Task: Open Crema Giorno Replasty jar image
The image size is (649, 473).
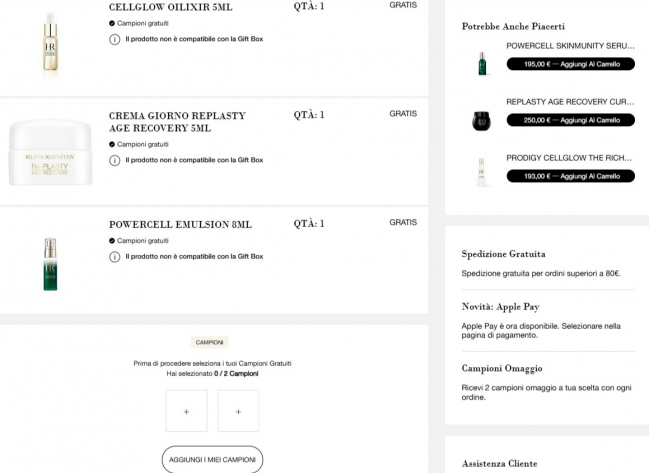Action: click(x=50, y=152)
